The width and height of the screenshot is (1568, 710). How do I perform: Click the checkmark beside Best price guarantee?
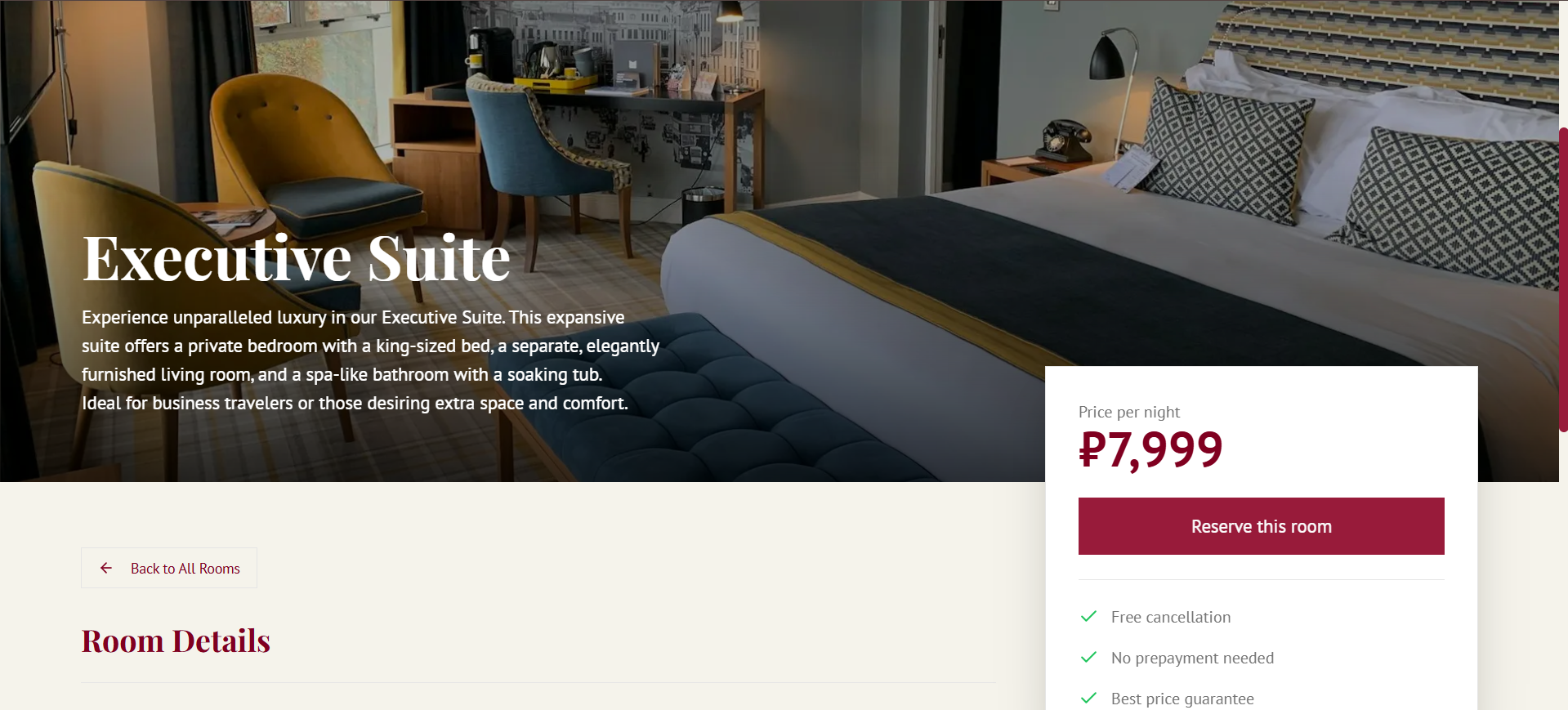coord(1088,699)
